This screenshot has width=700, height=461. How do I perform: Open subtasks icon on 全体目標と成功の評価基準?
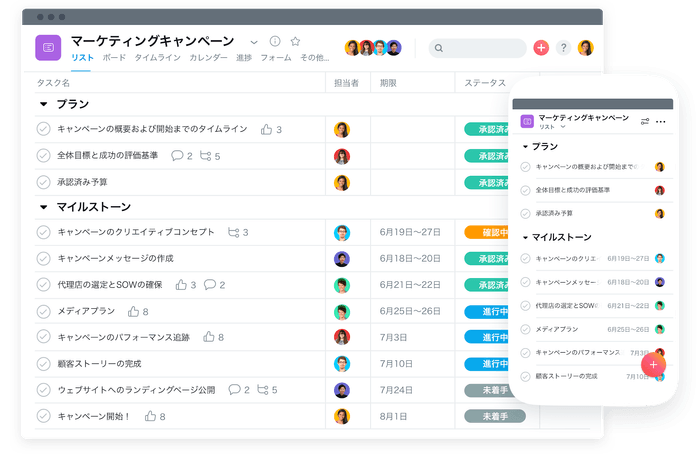205,156
